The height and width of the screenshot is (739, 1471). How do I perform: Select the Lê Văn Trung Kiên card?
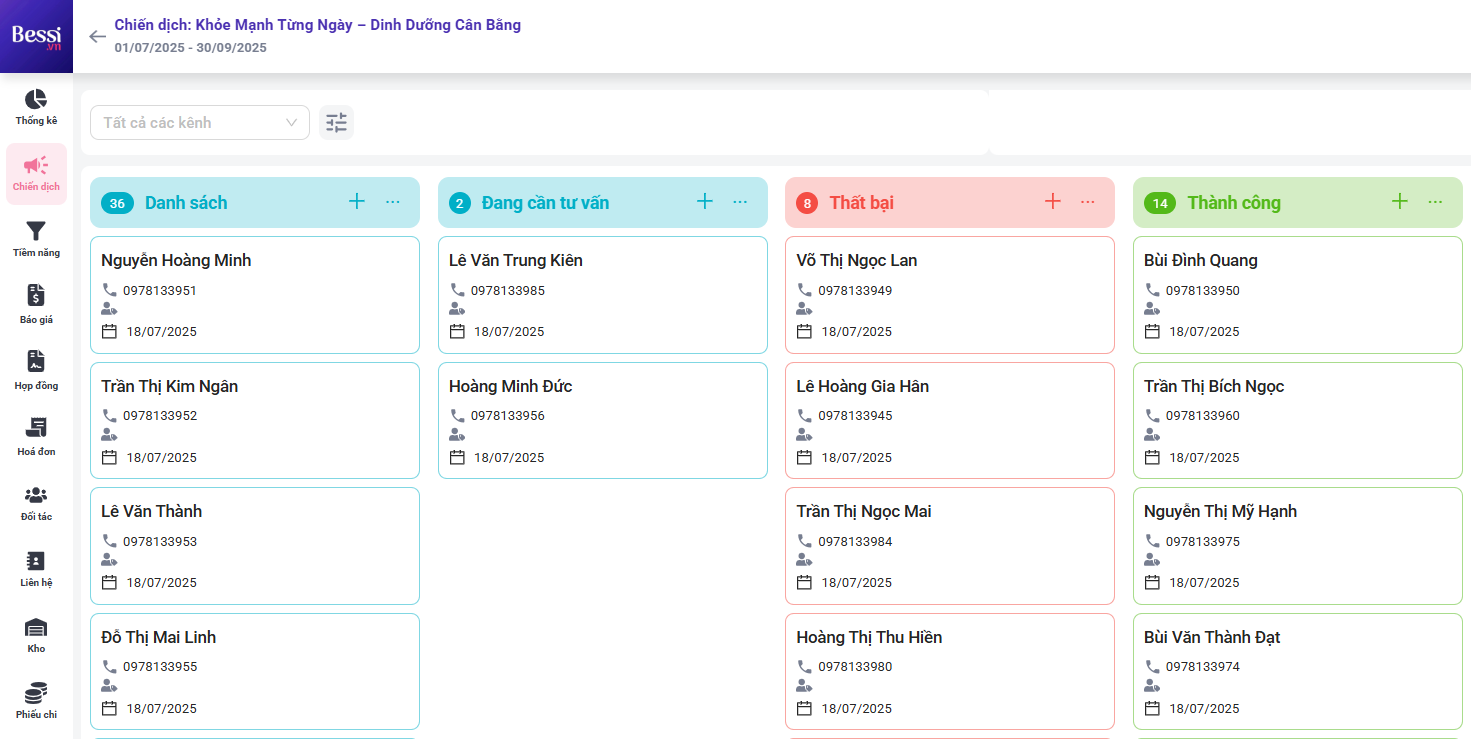[515, 261]
